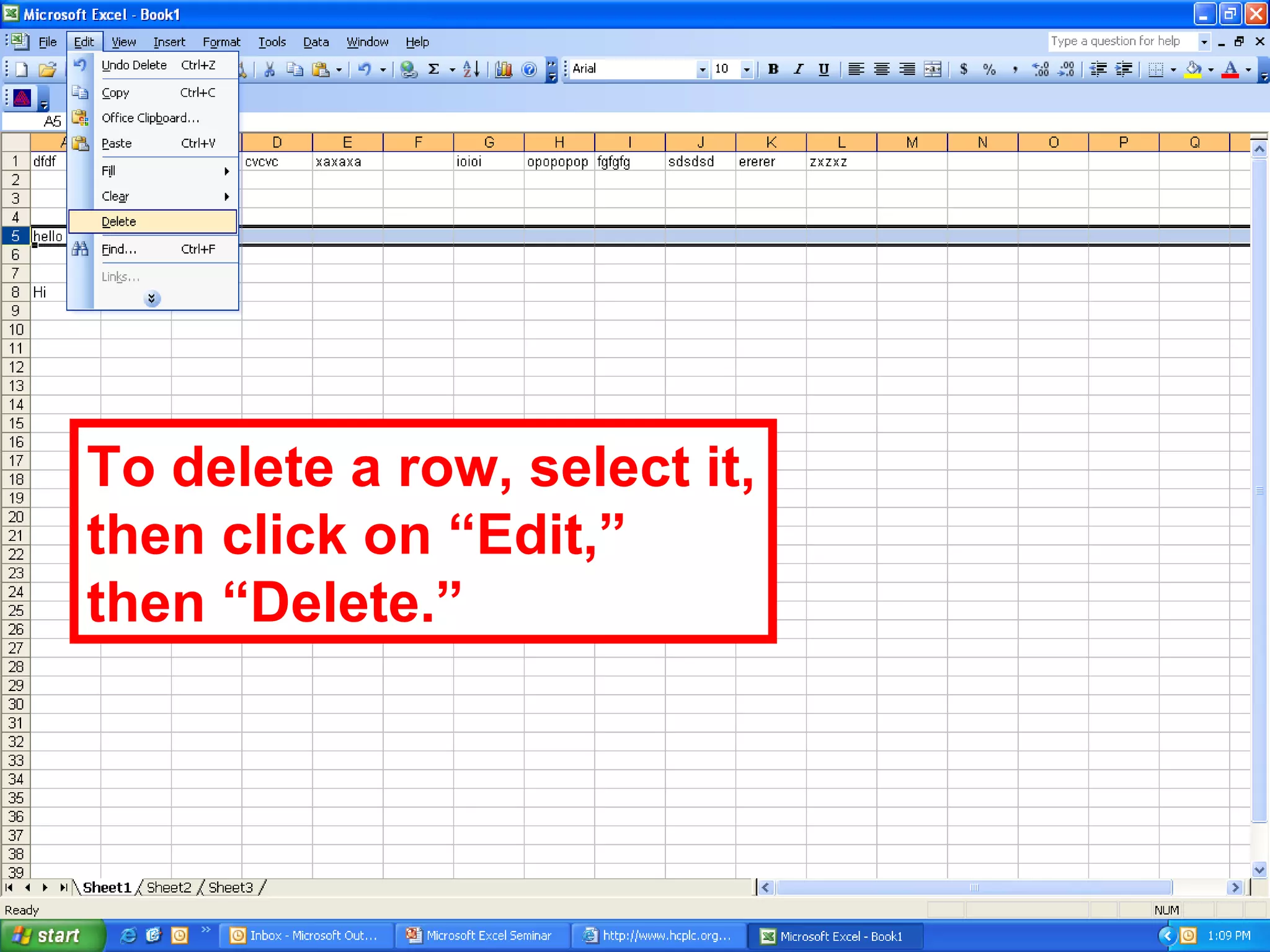Select the row 8 header
Screen dimensions: 1270x952
pos(16,292)
